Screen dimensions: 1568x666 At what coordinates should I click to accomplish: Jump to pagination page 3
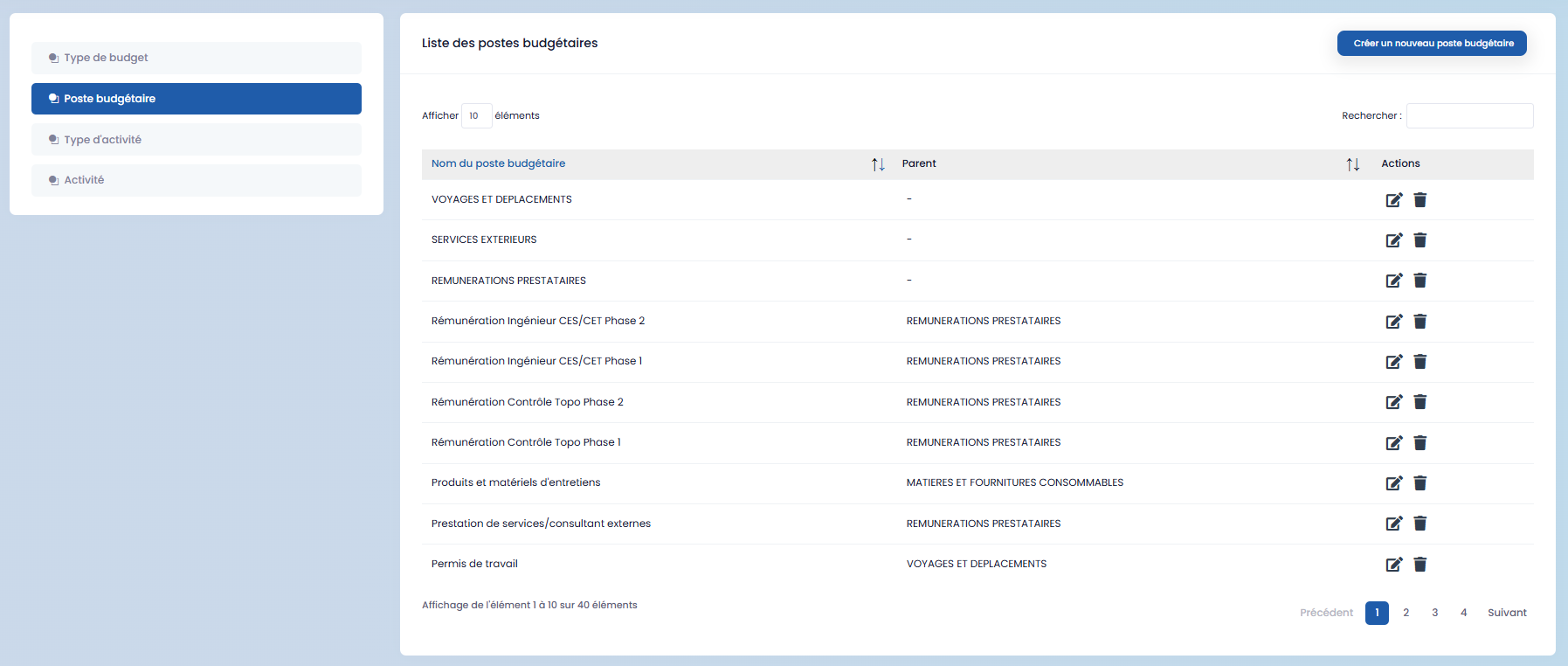[x=1434, y=613]
